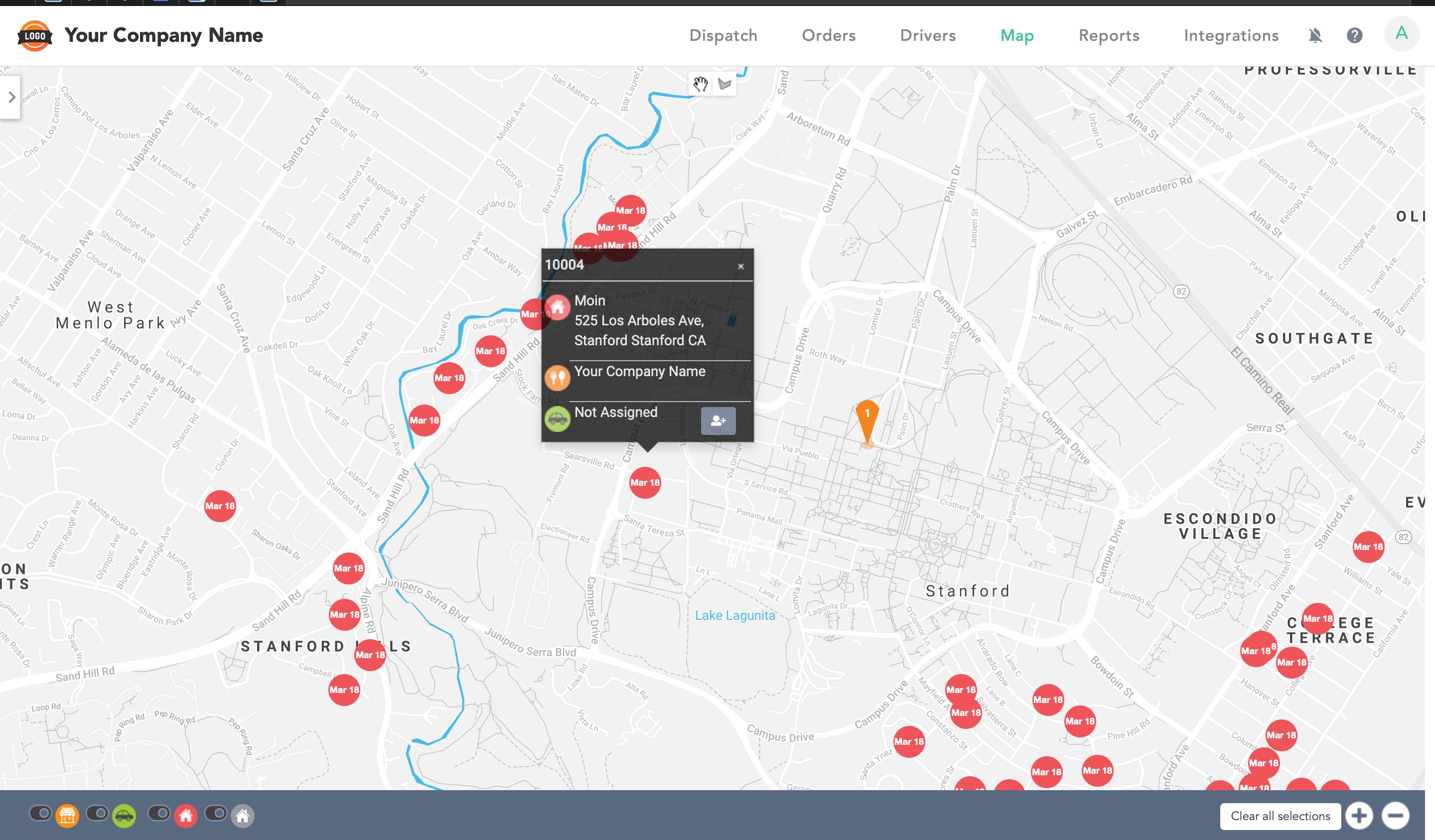Expand the left side panel chevron
The image size is (1435, 840).
pos(11,97)
